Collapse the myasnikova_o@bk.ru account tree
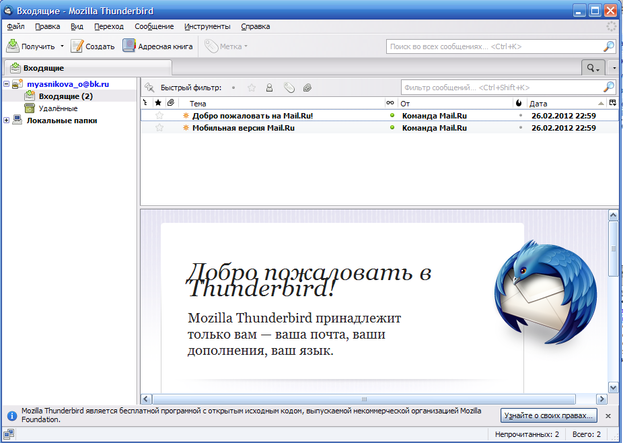Viewport: 623px width, 443px height. [7, 85]
